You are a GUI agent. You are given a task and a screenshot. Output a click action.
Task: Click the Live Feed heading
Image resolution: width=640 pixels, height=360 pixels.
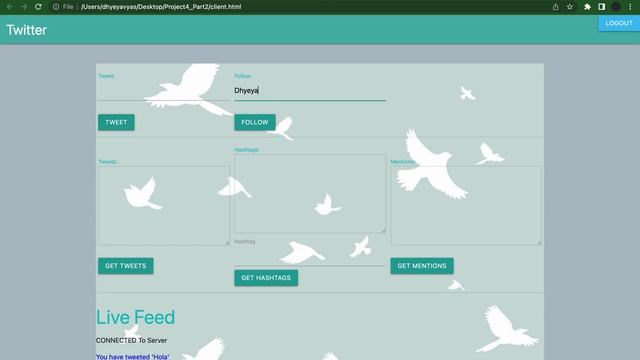[136, 317]
